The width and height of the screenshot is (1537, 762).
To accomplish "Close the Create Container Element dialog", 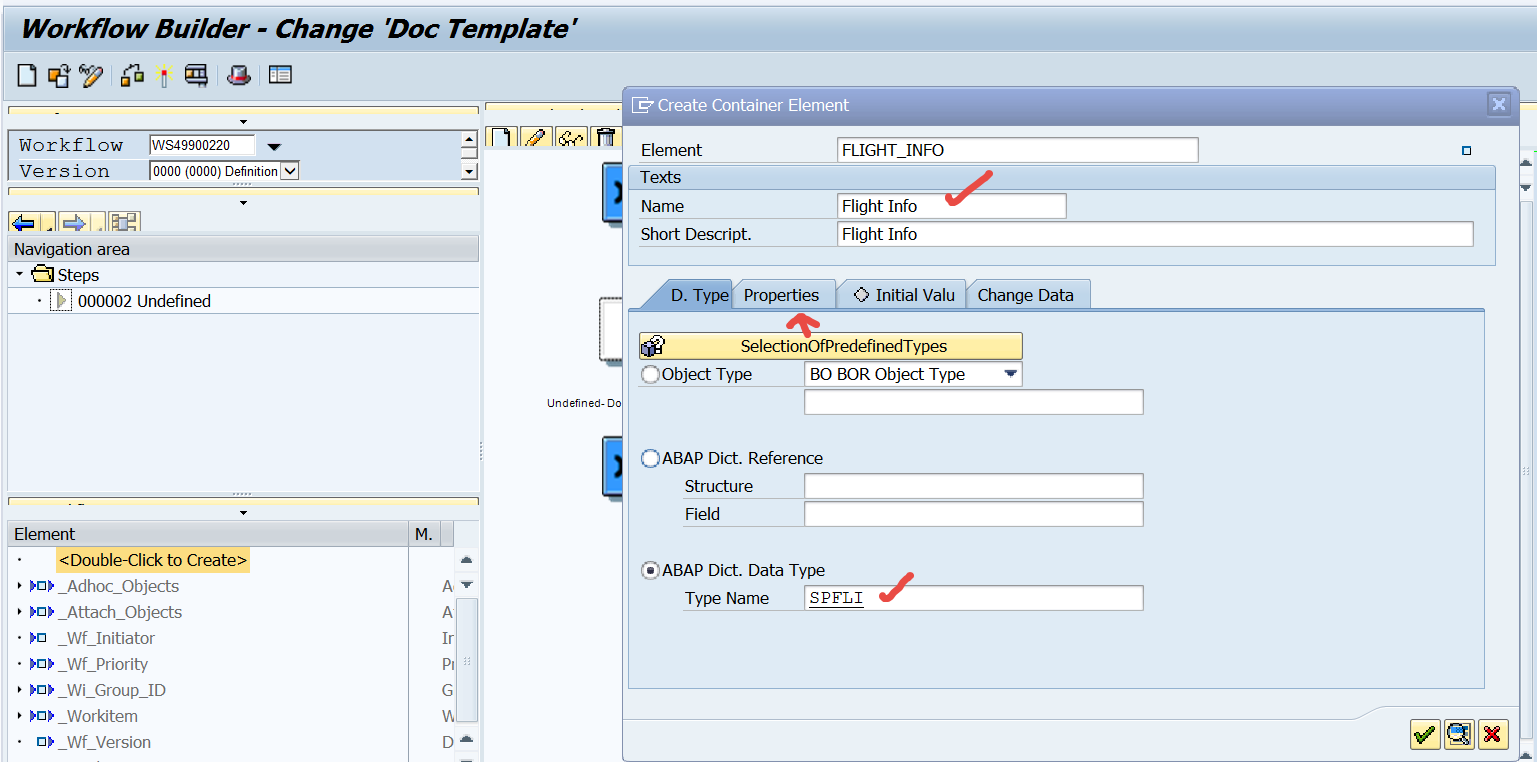I will click(1498, 104).
